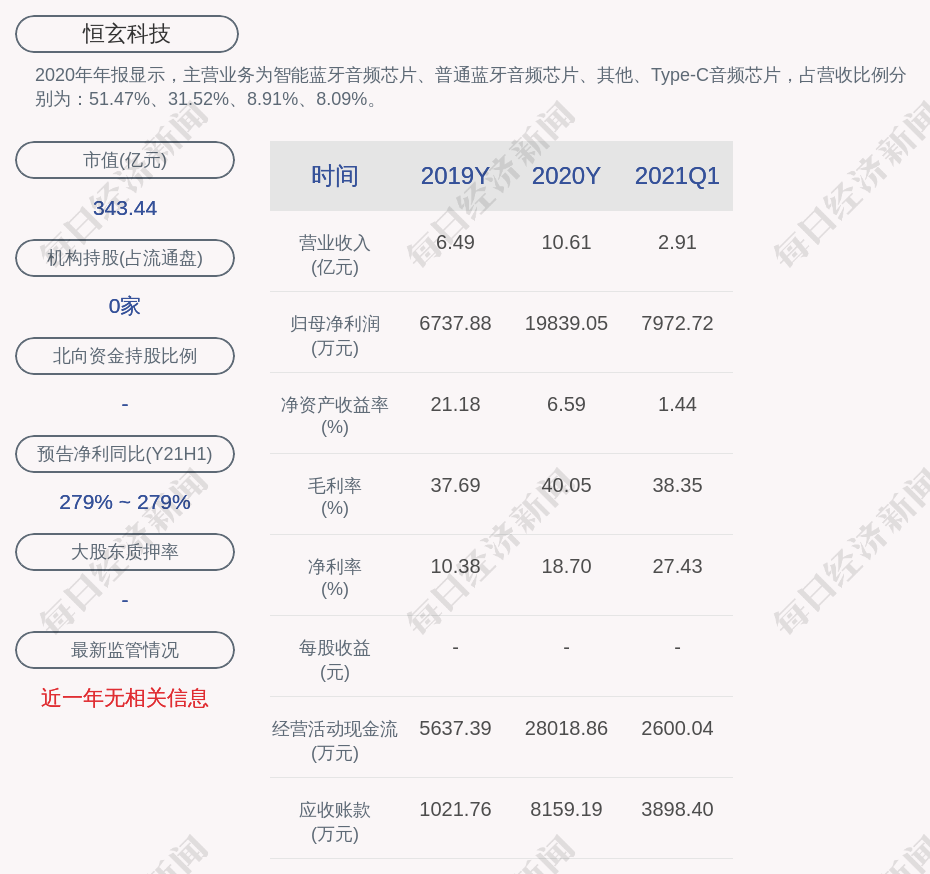Viewport: 930px width, 874px height.
Task: Select the 预告净利同比(Y21H1) label pill
Action: click(125, 454)
